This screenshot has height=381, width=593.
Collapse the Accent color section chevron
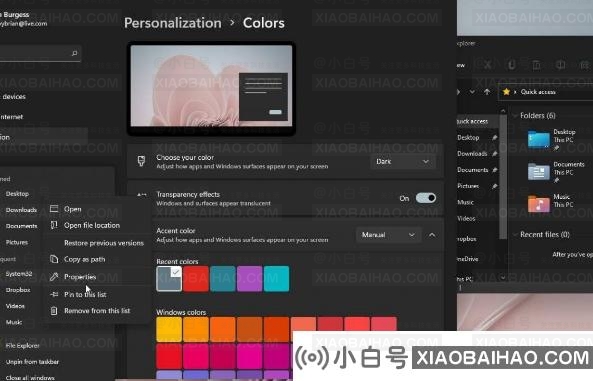tap(432, 235)
